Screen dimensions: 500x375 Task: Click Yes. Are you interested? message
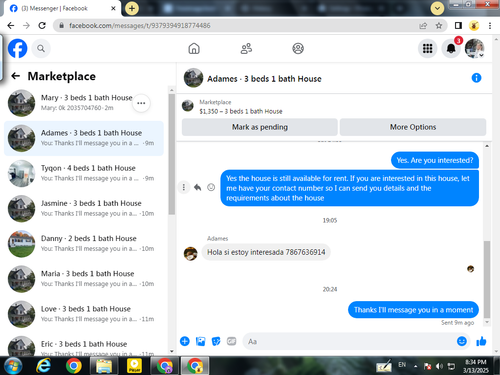point(435,160)
